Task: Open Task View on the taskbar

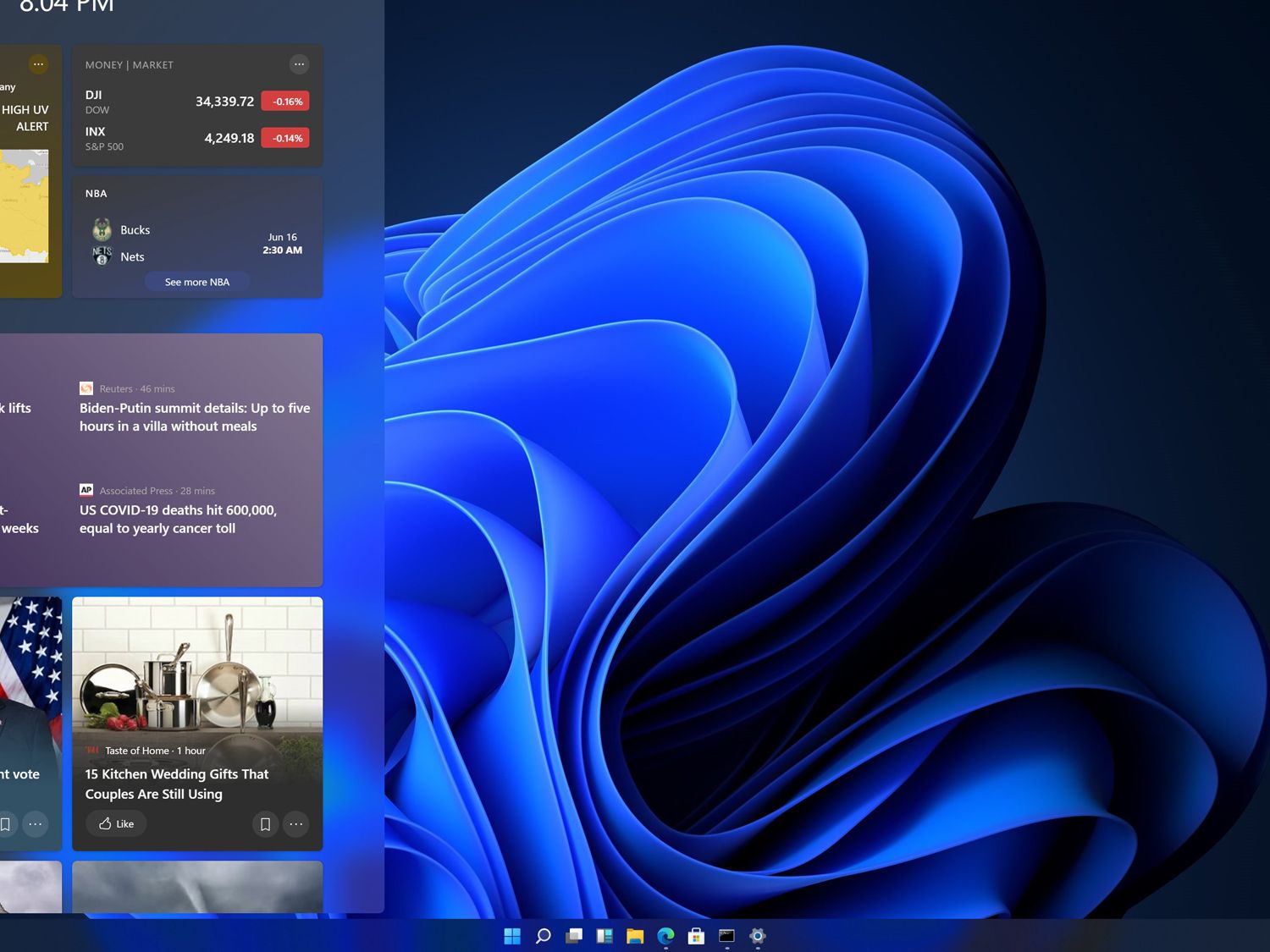Action: (x=574, y=936)
